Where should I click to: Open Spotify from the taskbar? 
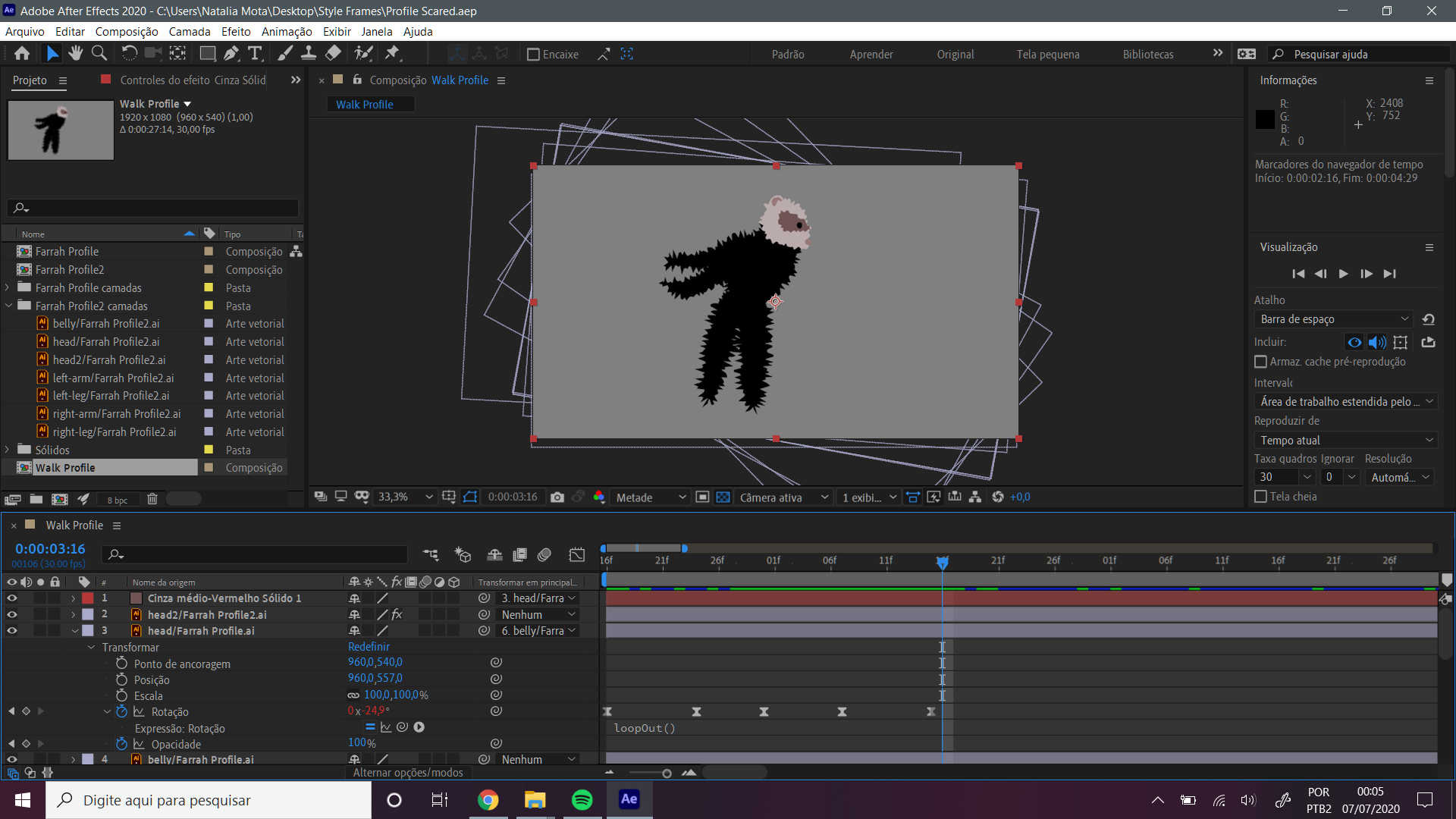(x=582, y=800)
